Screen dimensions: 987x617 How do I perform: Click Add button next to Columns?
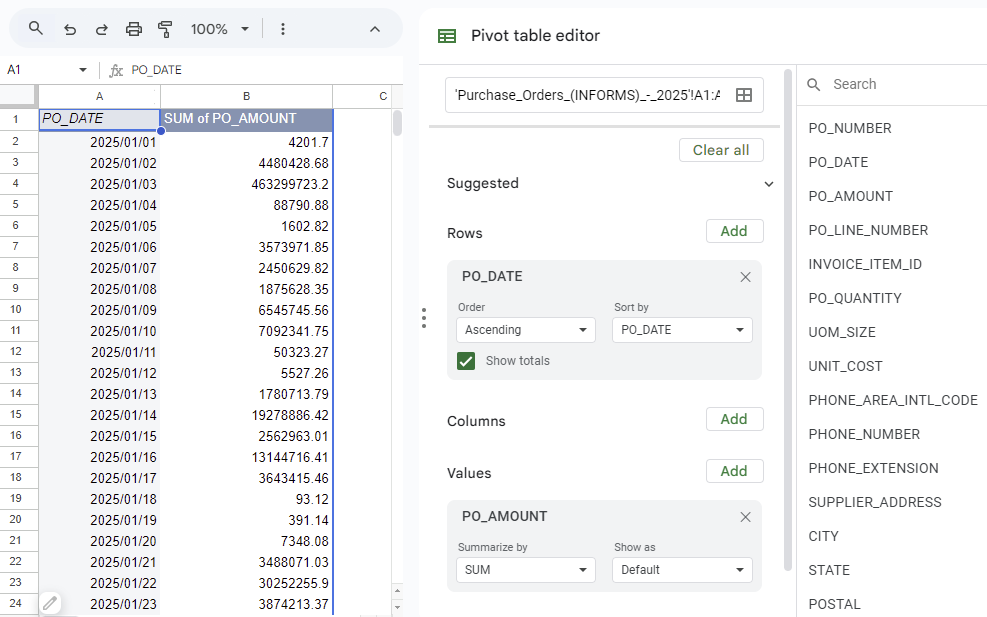pyautogui.click(x=734, y=419)
